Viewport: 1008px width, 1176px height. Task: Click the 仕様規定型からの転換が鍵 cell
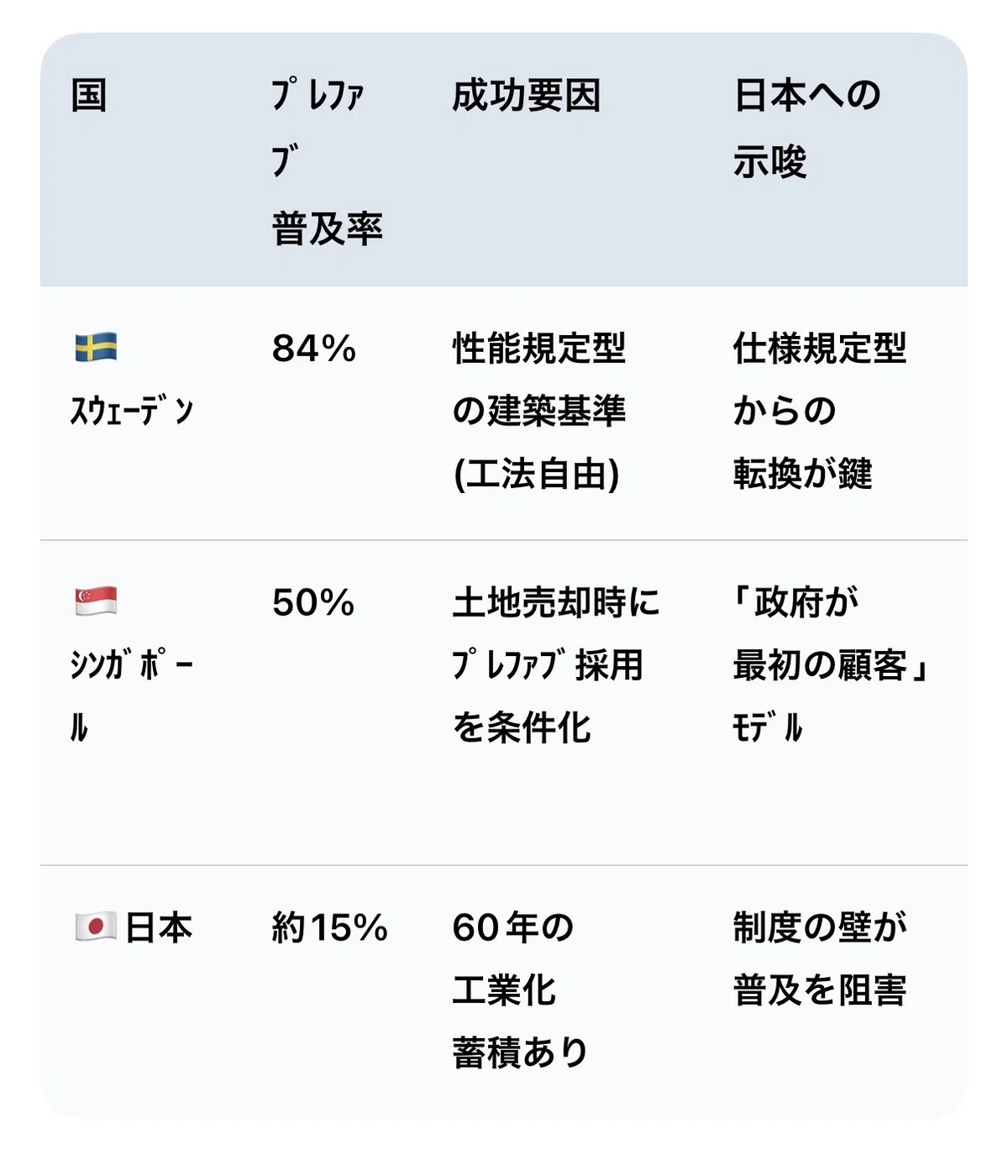[820, 411]
